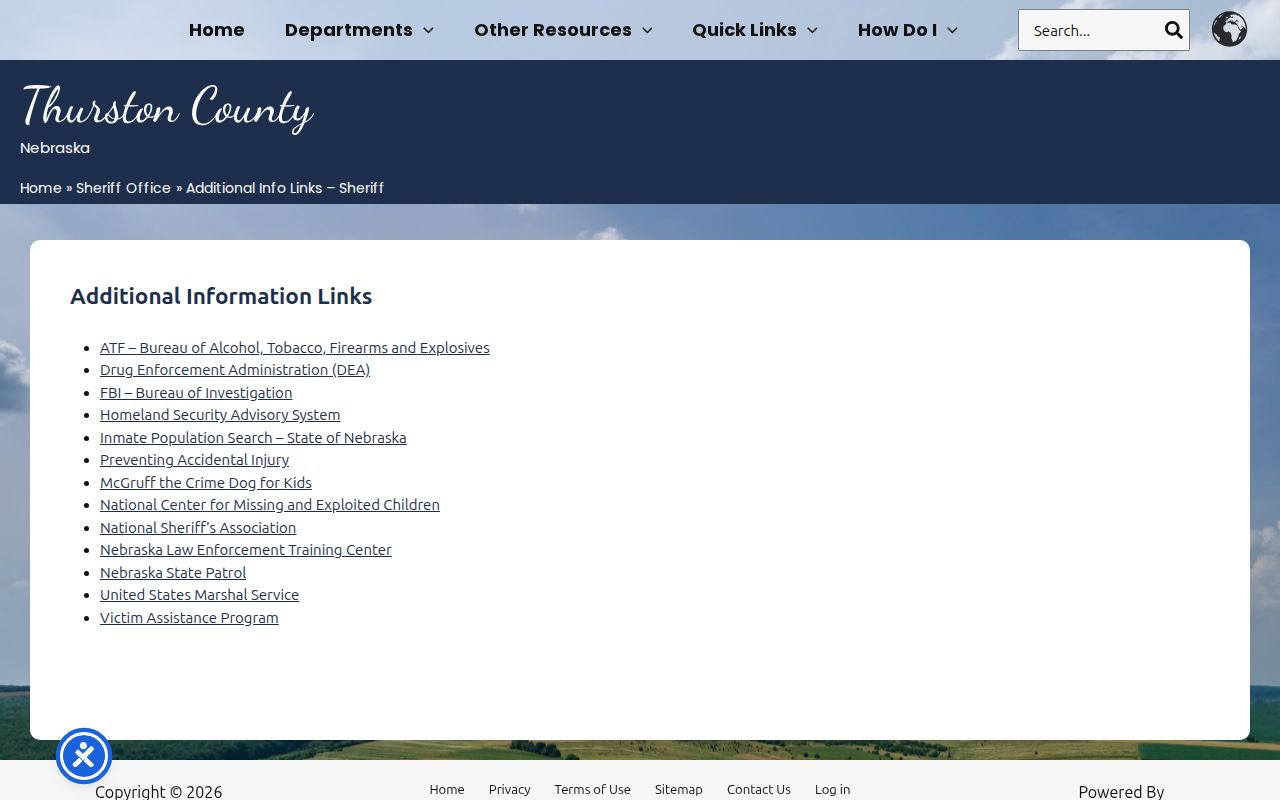Click footer Log in link

coord(832,789)
